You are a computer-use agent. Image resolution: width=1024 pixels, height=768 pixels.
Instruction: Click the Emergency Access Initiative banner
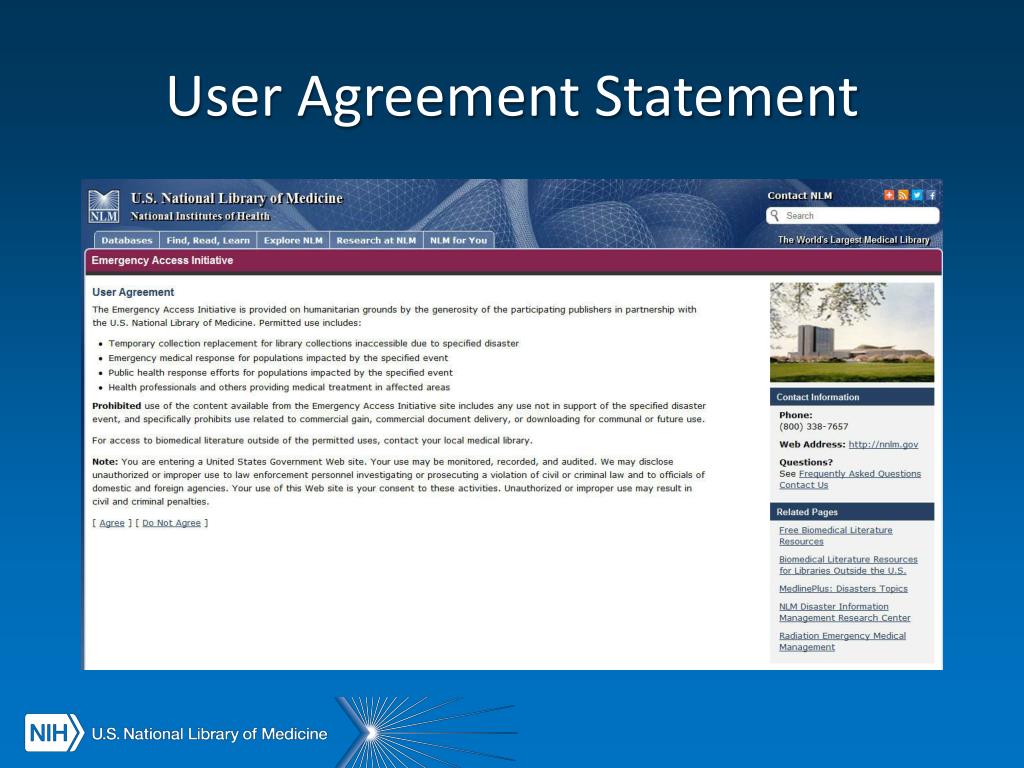[x=513, y=261]
